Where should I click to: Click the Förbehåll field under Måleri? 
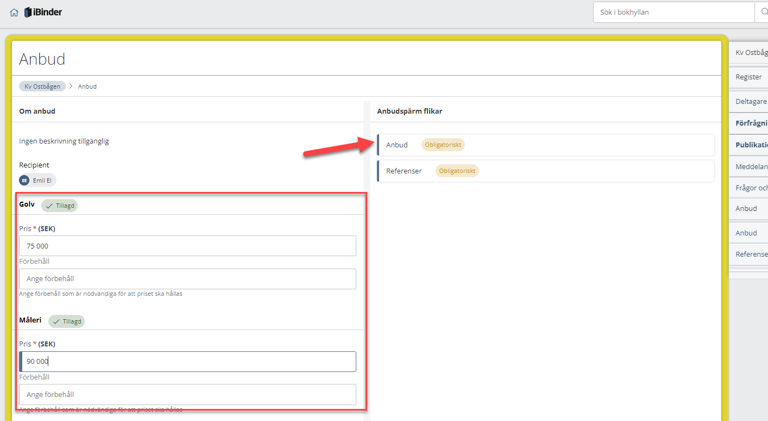[188, 395]
